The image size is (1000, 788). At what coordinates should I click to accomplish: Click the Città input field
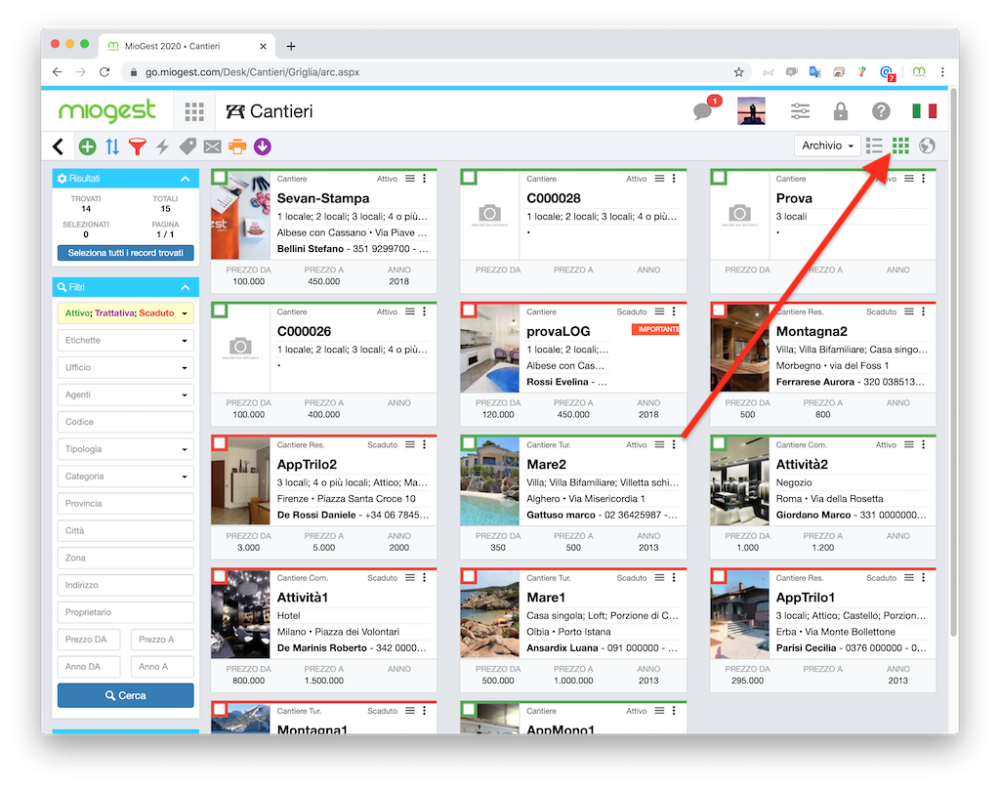click(126, 531)
